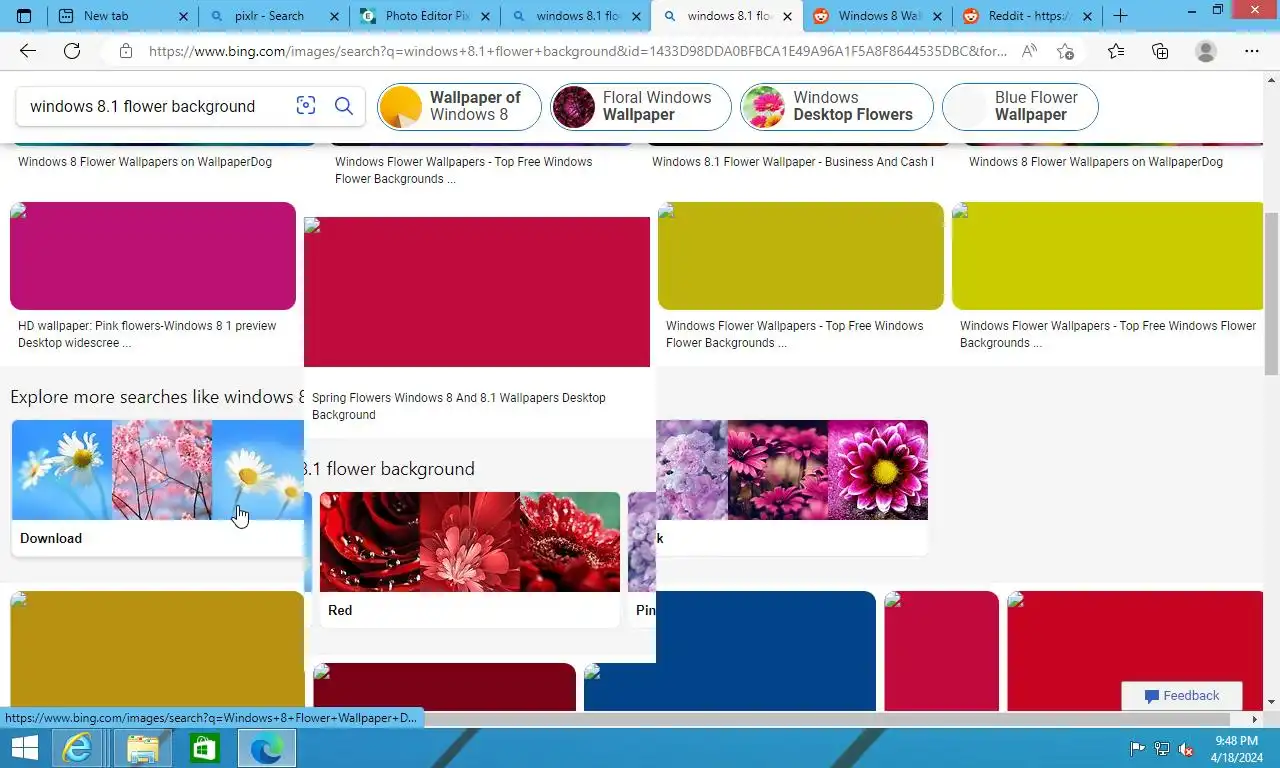Close the pixlr - Search tab
This screenshot has height=768, width=1280.
(334, 16)
